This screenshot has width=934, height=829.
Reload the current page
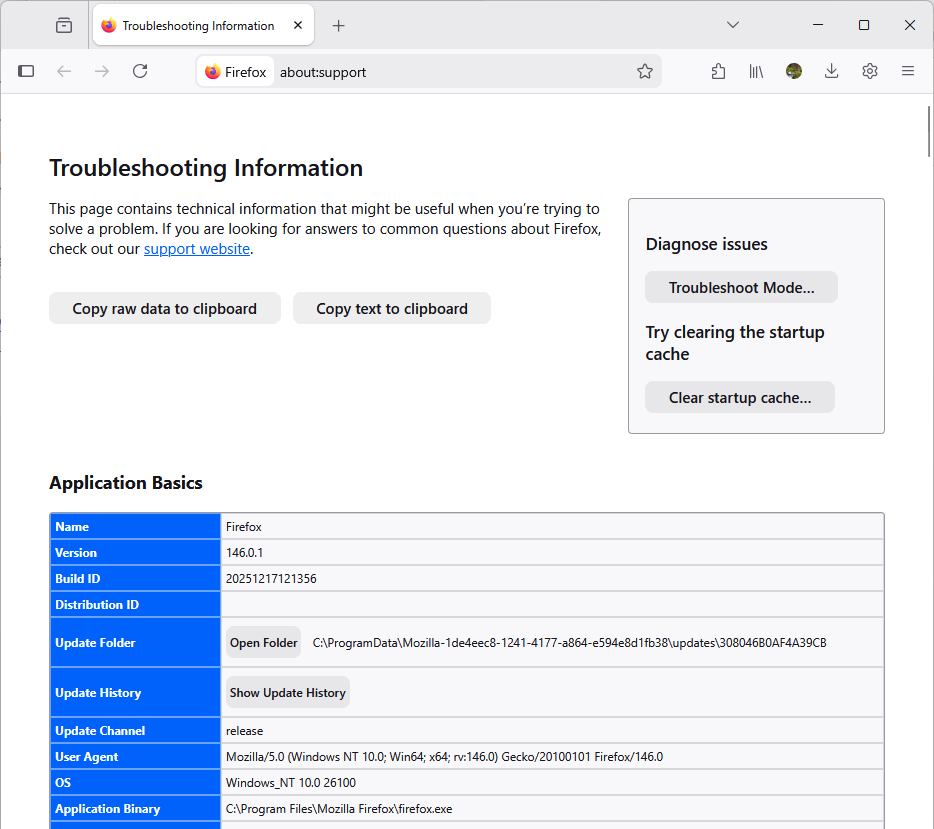click(x=140, y=71)
